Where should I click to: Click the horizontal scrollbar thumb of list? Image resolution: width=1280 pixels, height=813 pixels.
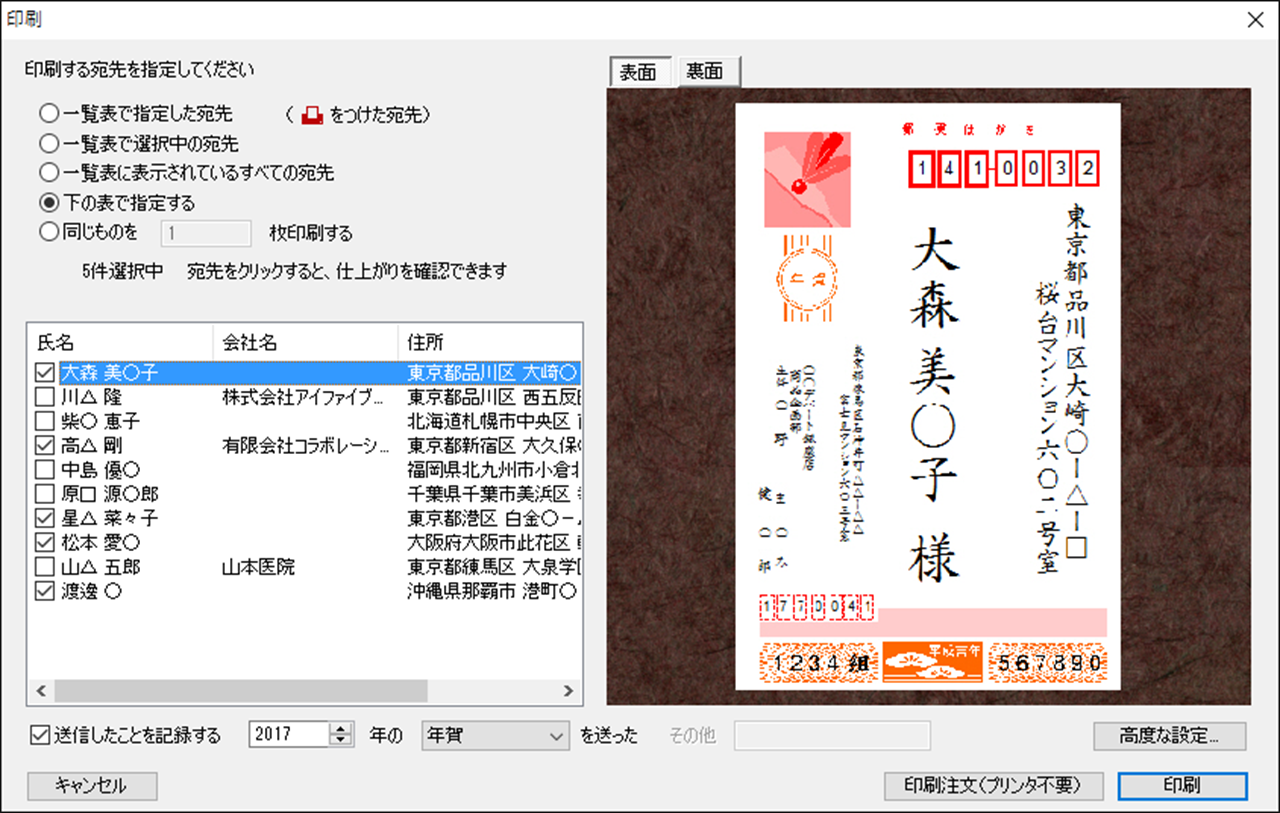click(241, 691)
